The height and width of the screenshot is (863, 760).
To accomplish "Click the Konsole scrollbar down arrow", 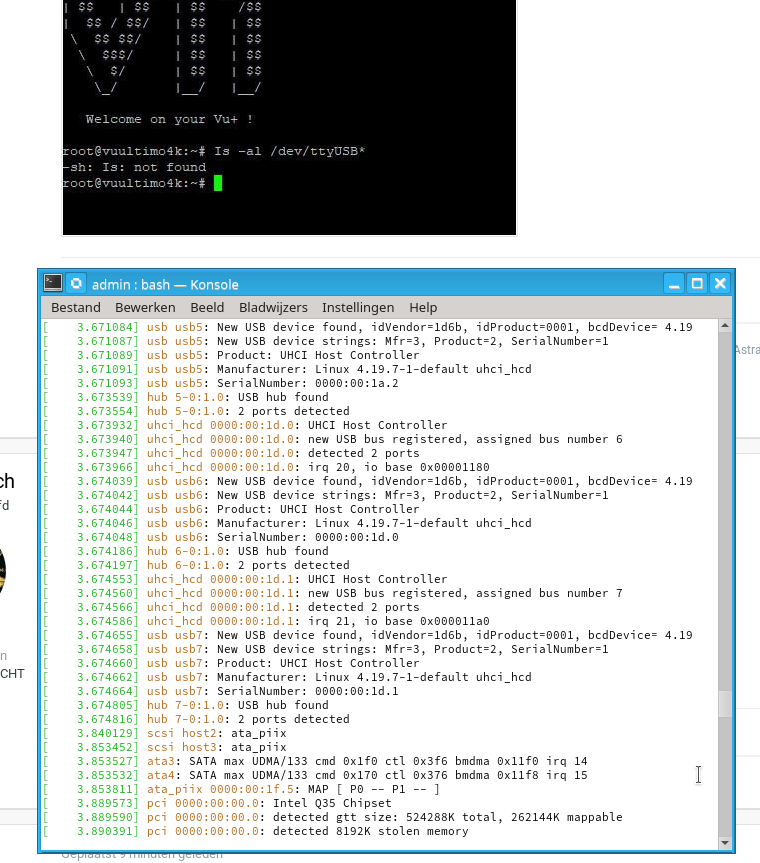I will pyautogui.click(x=725, y=842).
